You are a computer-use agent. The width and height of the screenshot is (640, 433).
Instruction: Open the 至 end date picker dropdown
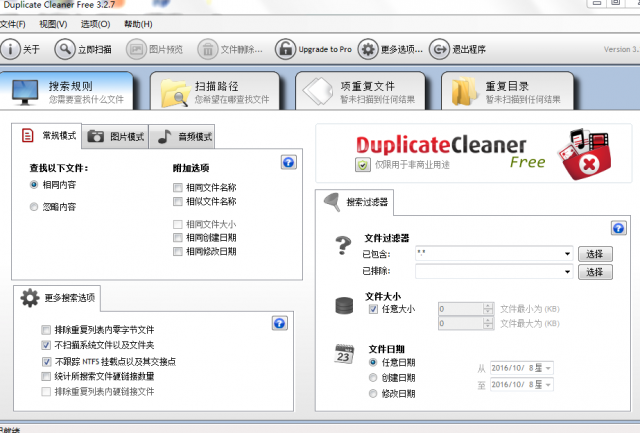click(548, 384)
